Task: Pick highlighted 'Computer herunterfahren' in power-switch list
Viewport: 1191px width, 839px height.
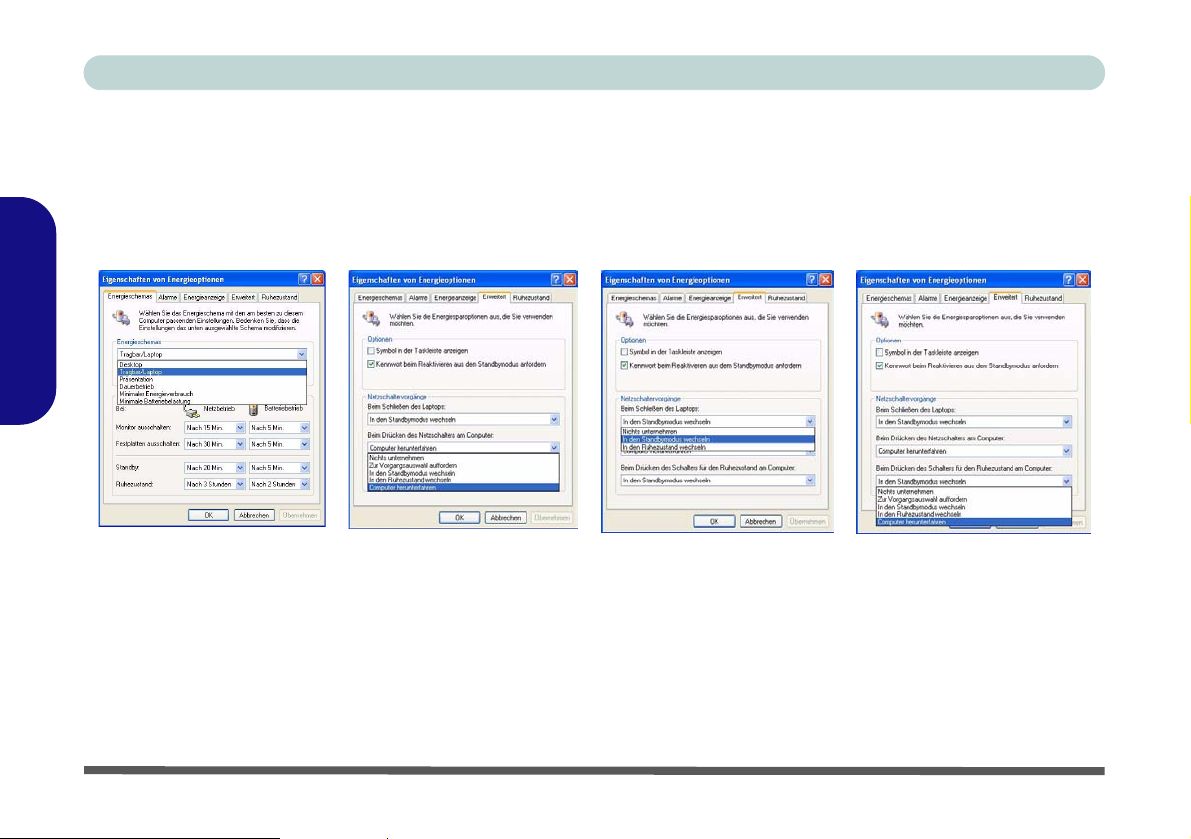Action: 463,487
